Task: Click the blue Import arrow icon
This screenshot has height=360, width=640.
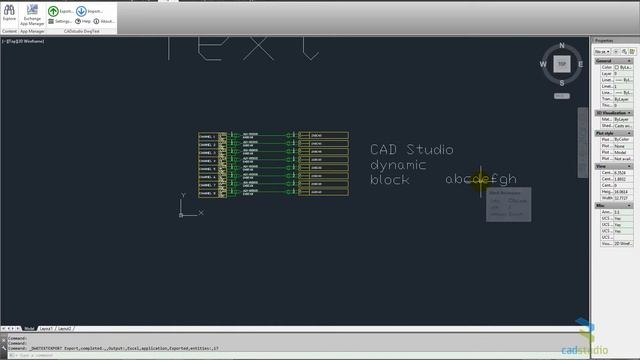Action: [81, 11]
